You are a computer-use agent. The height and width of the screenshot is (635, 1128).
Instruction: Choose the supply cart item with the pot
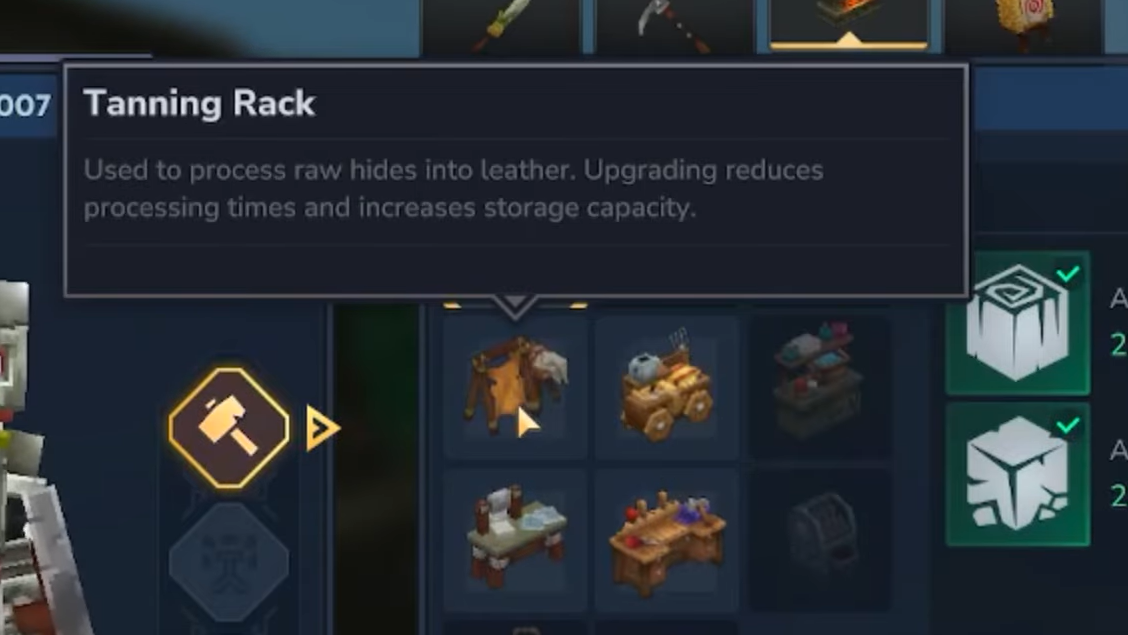(x=666, y=386)
